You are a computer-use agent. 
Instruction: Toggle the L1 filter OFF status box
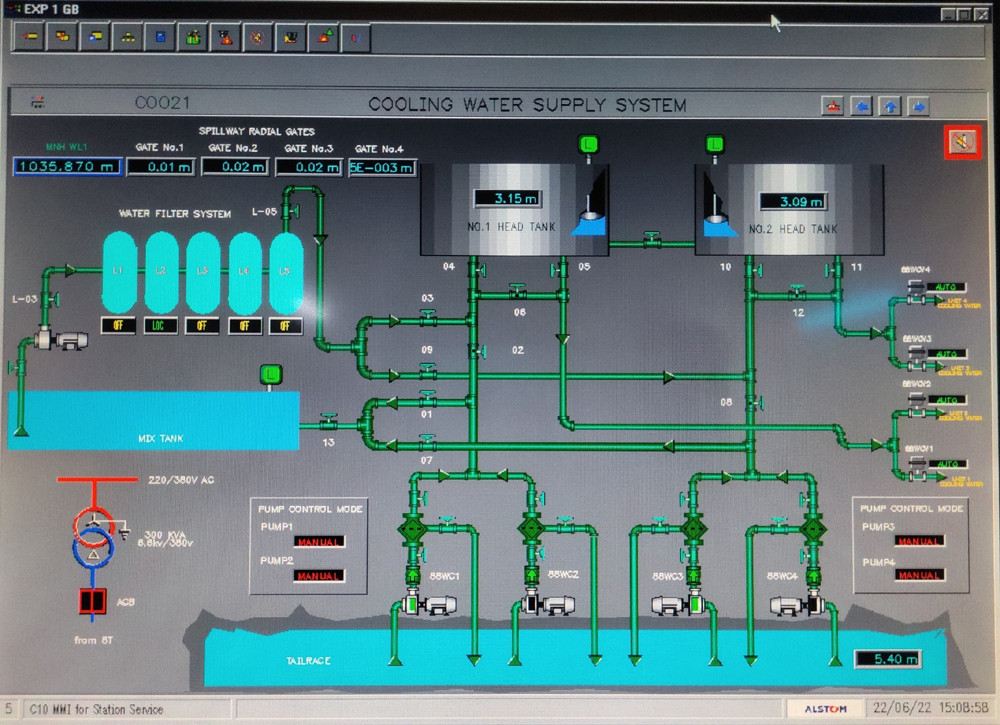(x=117, y=326)
